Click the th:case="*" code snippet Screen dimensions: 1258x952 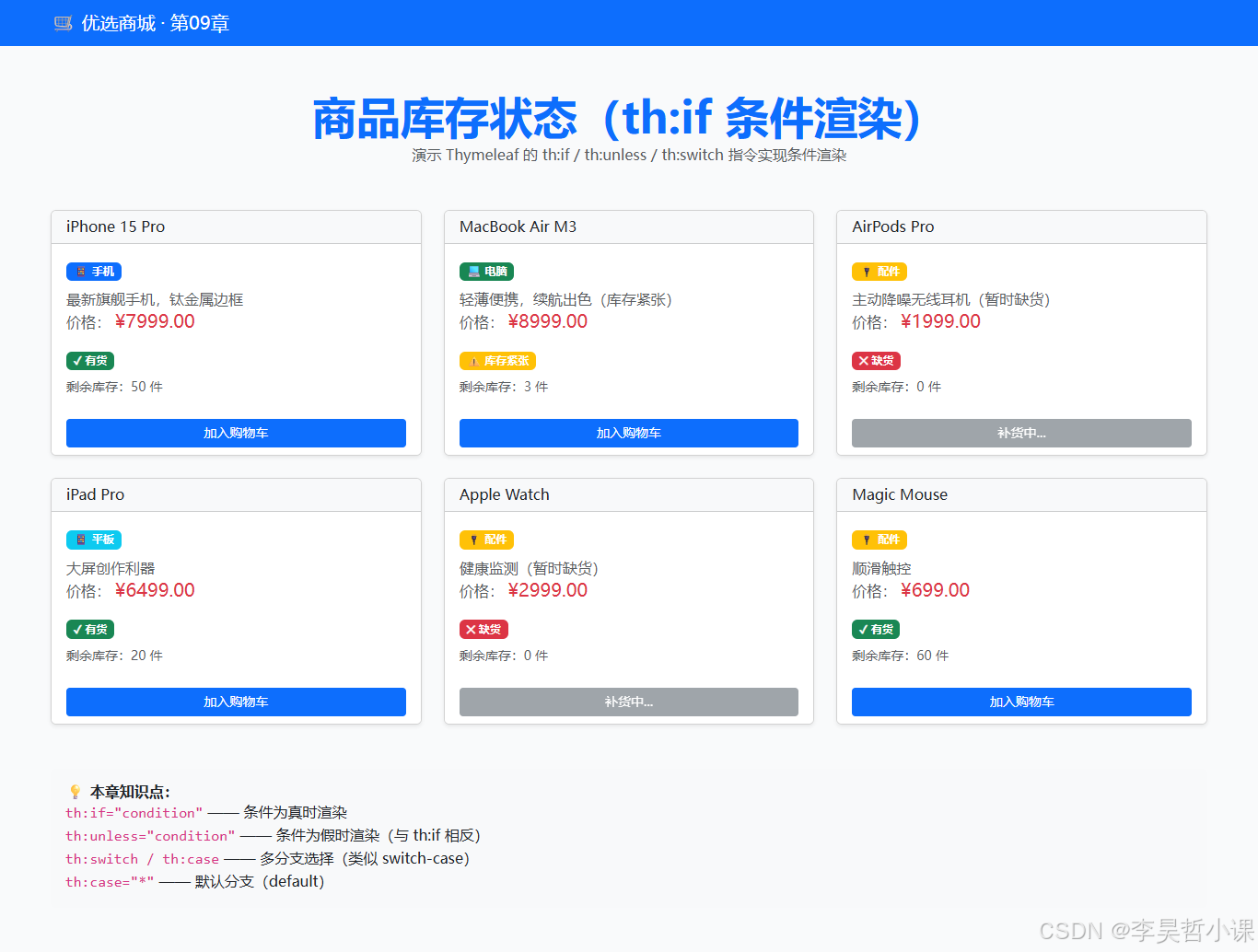110,882
